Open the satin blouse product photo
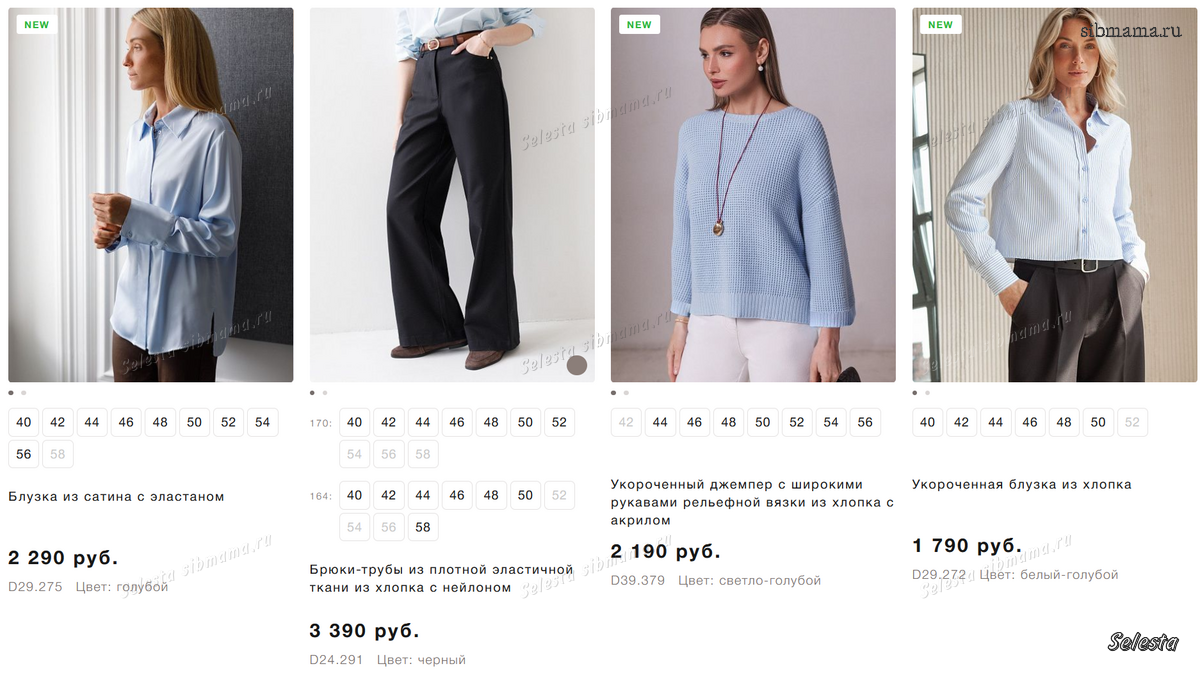Viewport: 1200px width, 673px height. click(x=151, y=195)
